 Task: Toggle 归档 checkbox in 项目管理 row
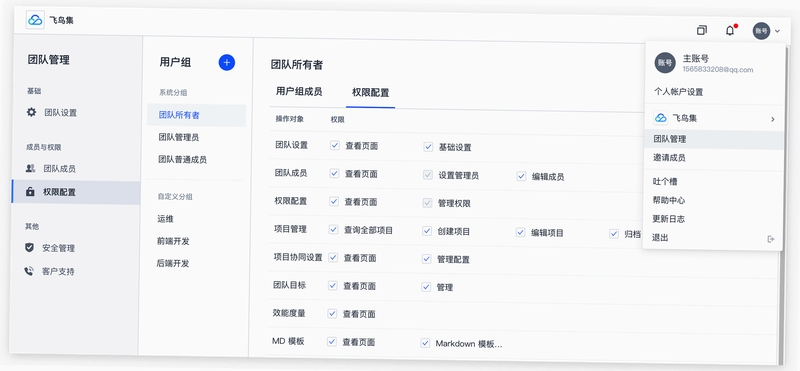point(614,234)
